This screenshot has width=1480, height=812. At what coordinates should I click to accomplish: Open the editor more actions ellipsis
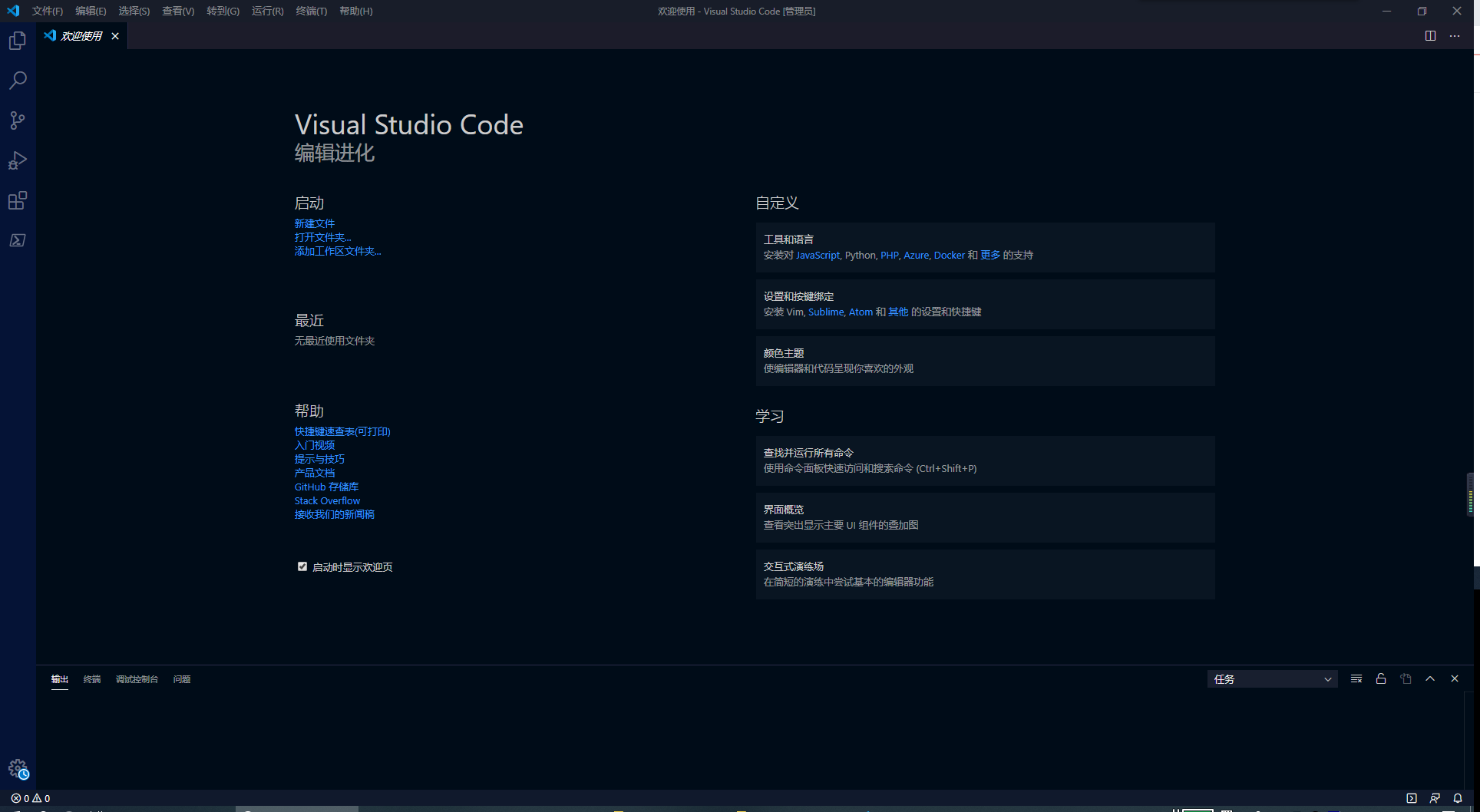click(x=1455, y=36)
